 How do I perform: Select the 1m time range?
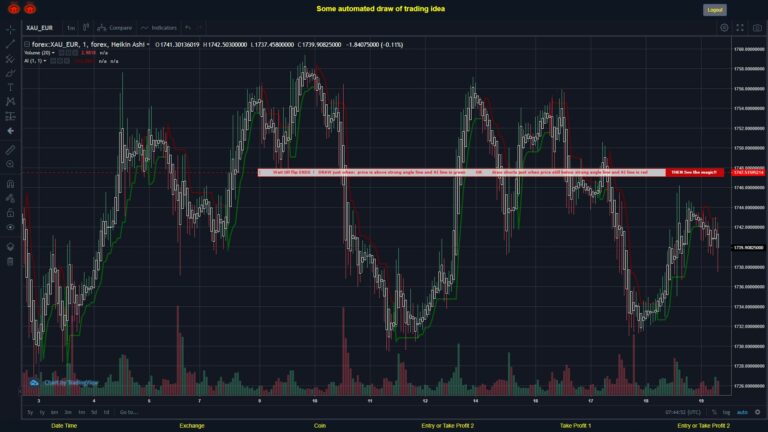pyautogui.click(x=81, y=412)
